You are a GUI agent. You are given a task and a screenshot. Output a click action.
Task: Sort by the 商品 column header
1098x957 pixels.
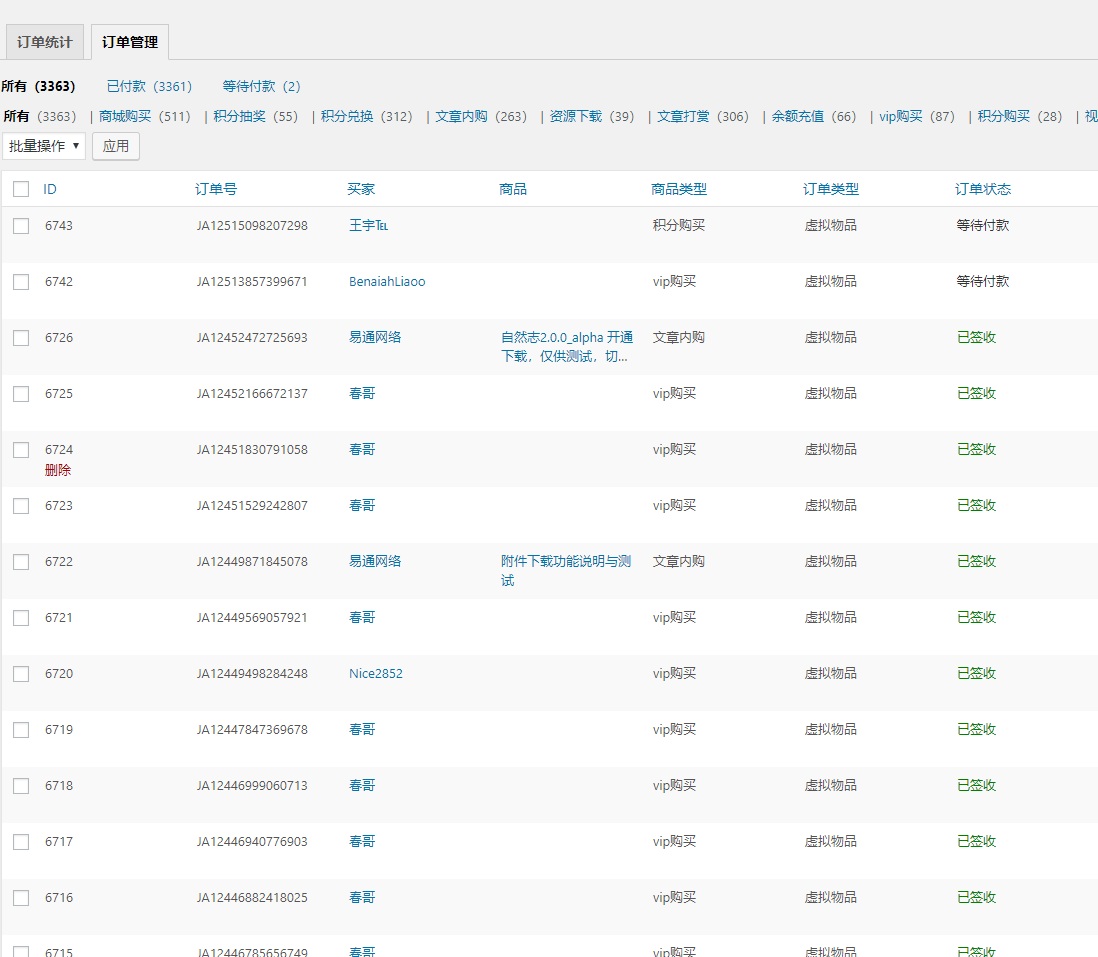pyautogui.click(x=513, y=189)
